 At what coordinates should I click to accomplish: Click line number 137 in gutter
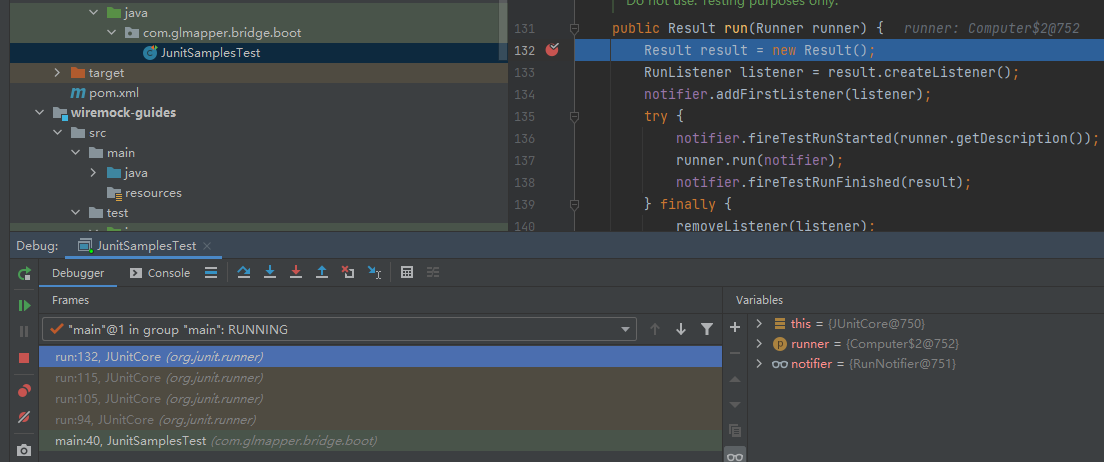click(x=525, y=160)
